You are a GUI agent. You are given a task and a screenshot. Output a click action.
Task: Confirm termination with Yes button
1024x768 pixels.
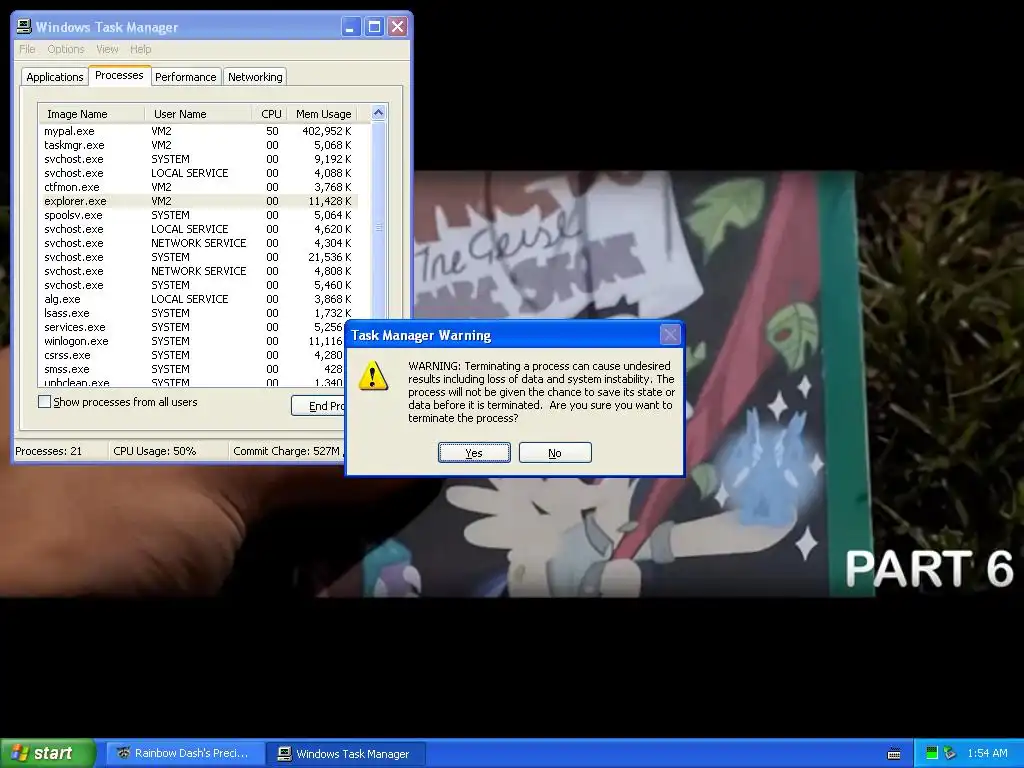pyautogui.click(x=474, y=453)
